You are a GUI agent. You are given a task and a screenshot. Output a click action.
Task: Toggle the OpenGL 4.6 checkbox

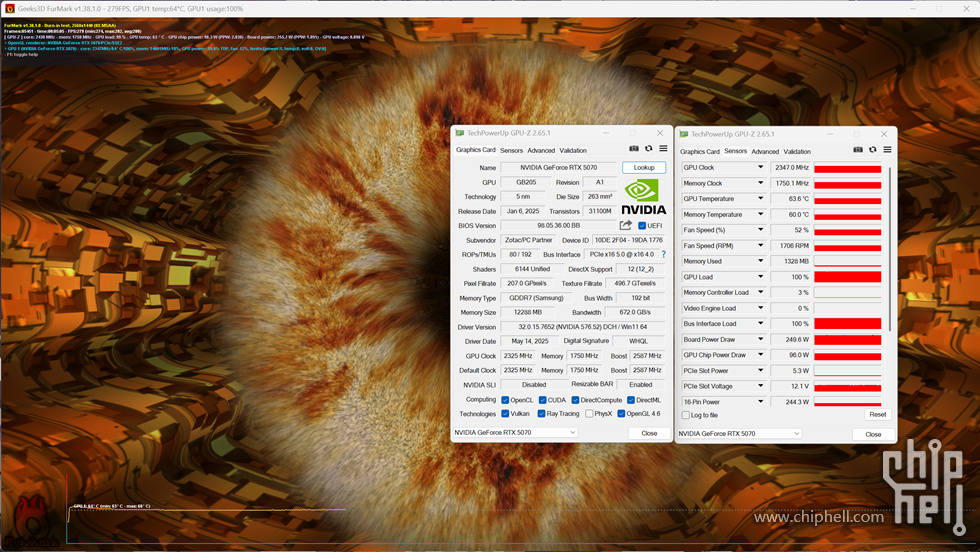tap(621, 414)
